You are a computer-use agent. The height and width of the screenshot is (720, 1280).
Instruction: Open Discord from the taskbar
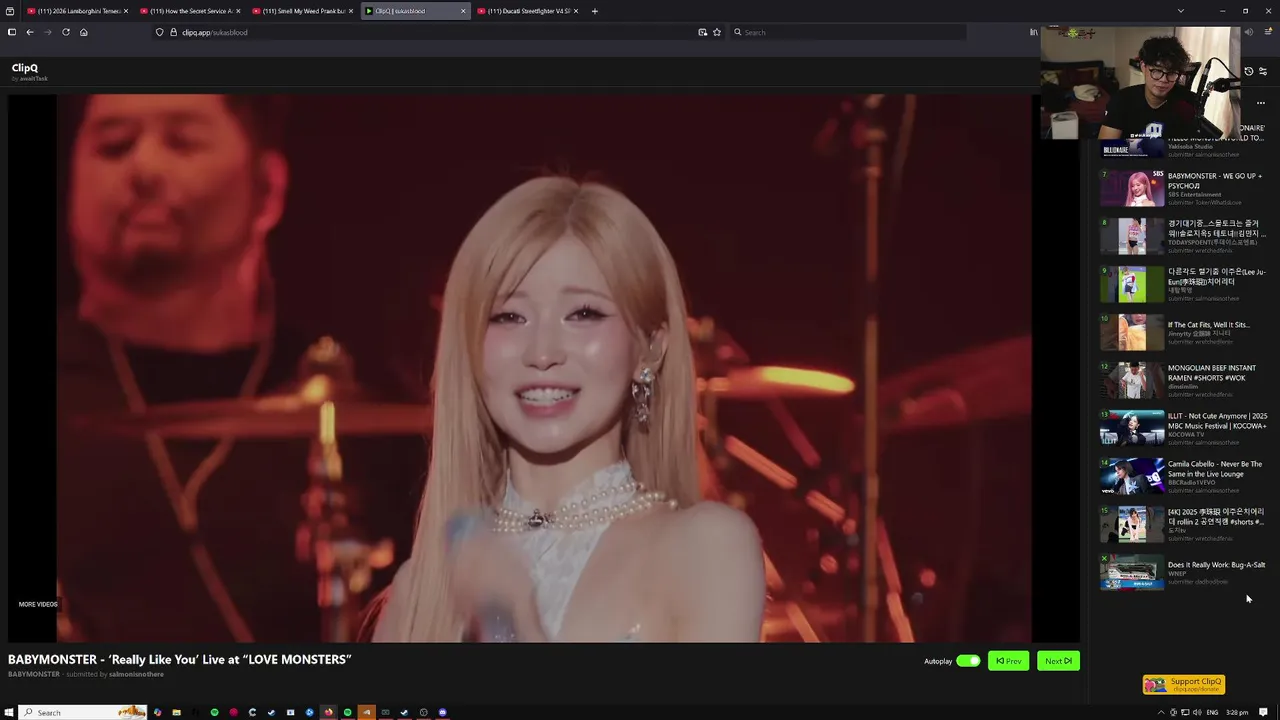[x=443, y=712]
